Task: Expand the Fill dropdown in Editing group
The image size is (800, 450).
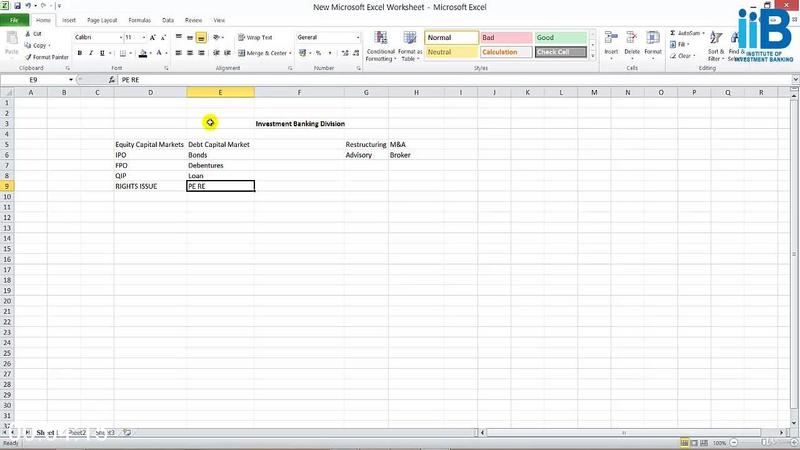Action: point(688,44)
